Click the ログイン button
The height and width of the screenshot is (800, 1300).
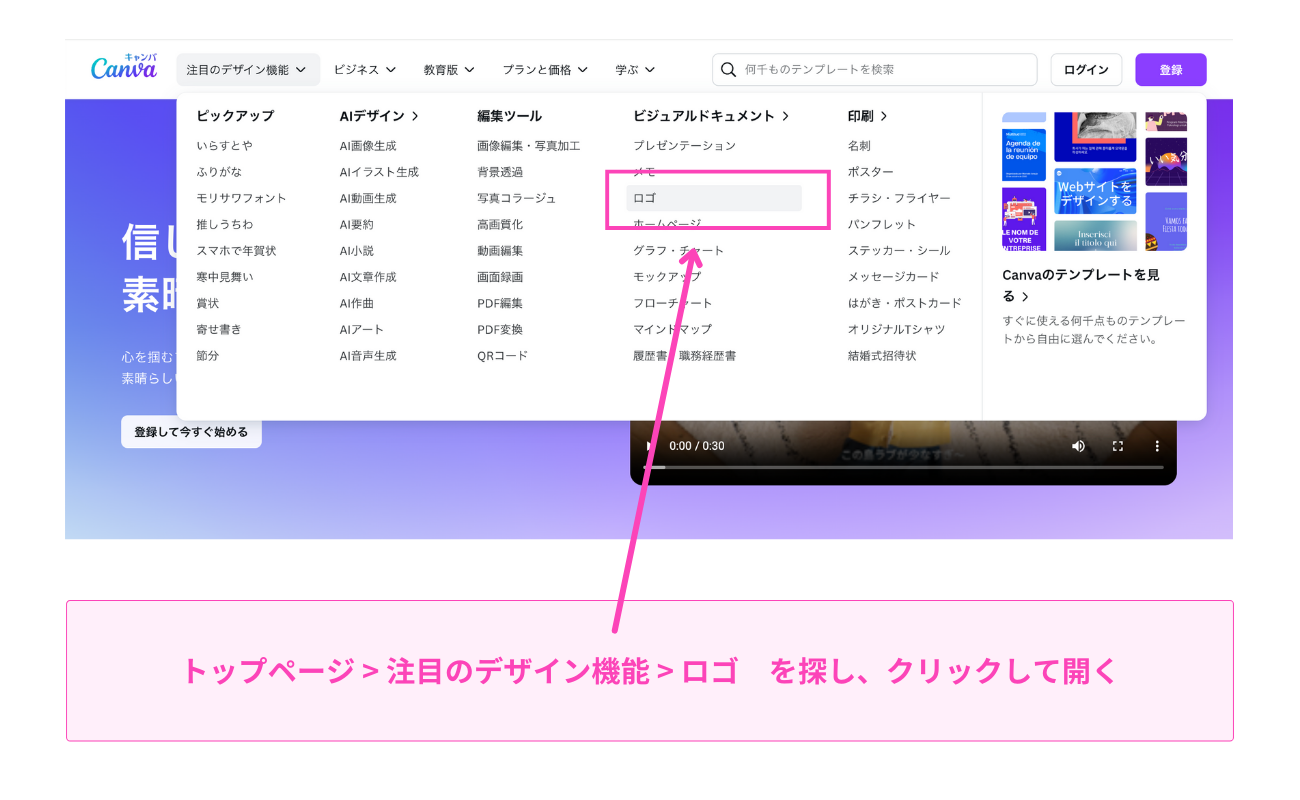[1086, 70]
